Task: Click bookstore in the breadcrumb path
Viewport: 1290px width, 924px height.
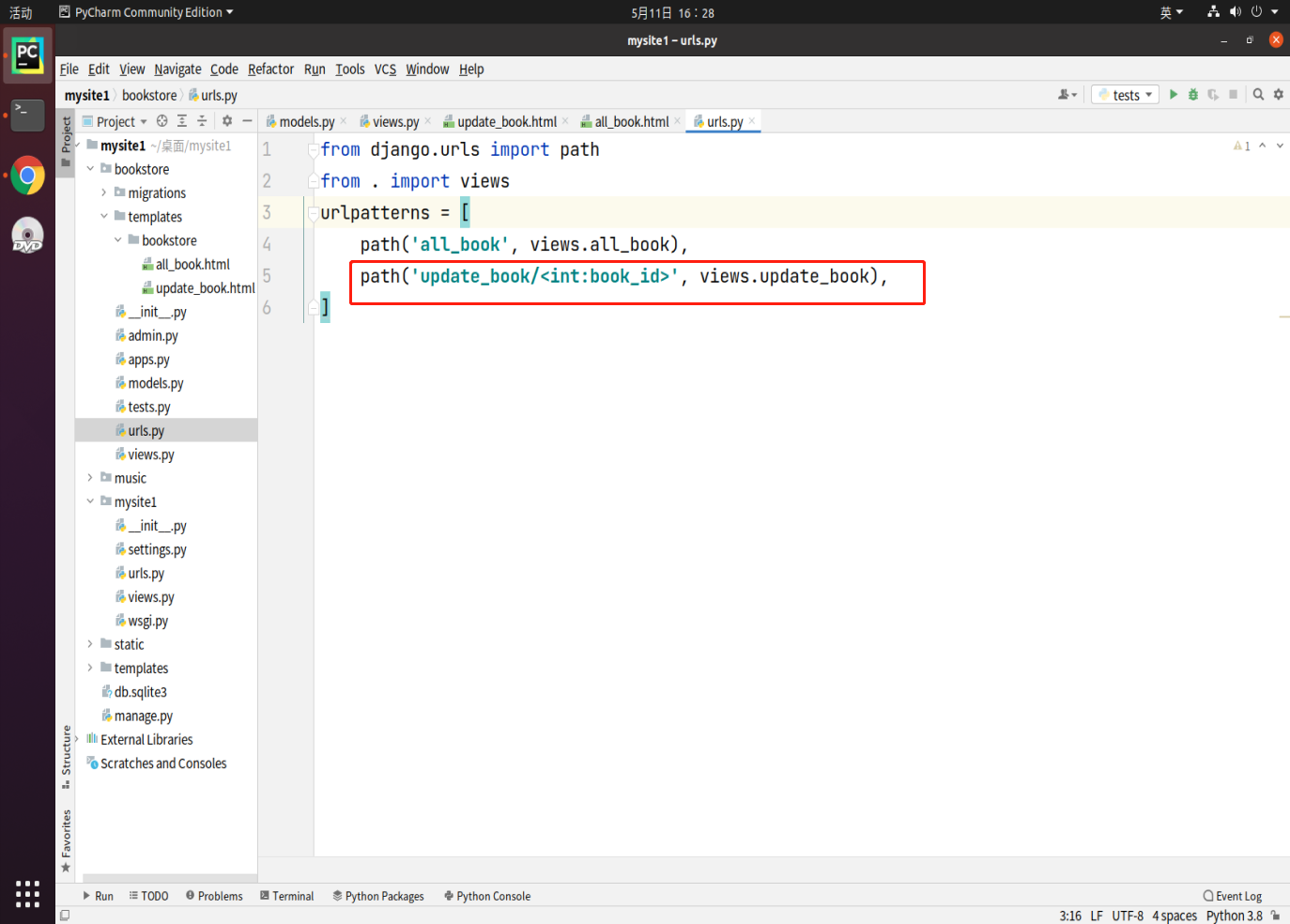Action: 149,95
